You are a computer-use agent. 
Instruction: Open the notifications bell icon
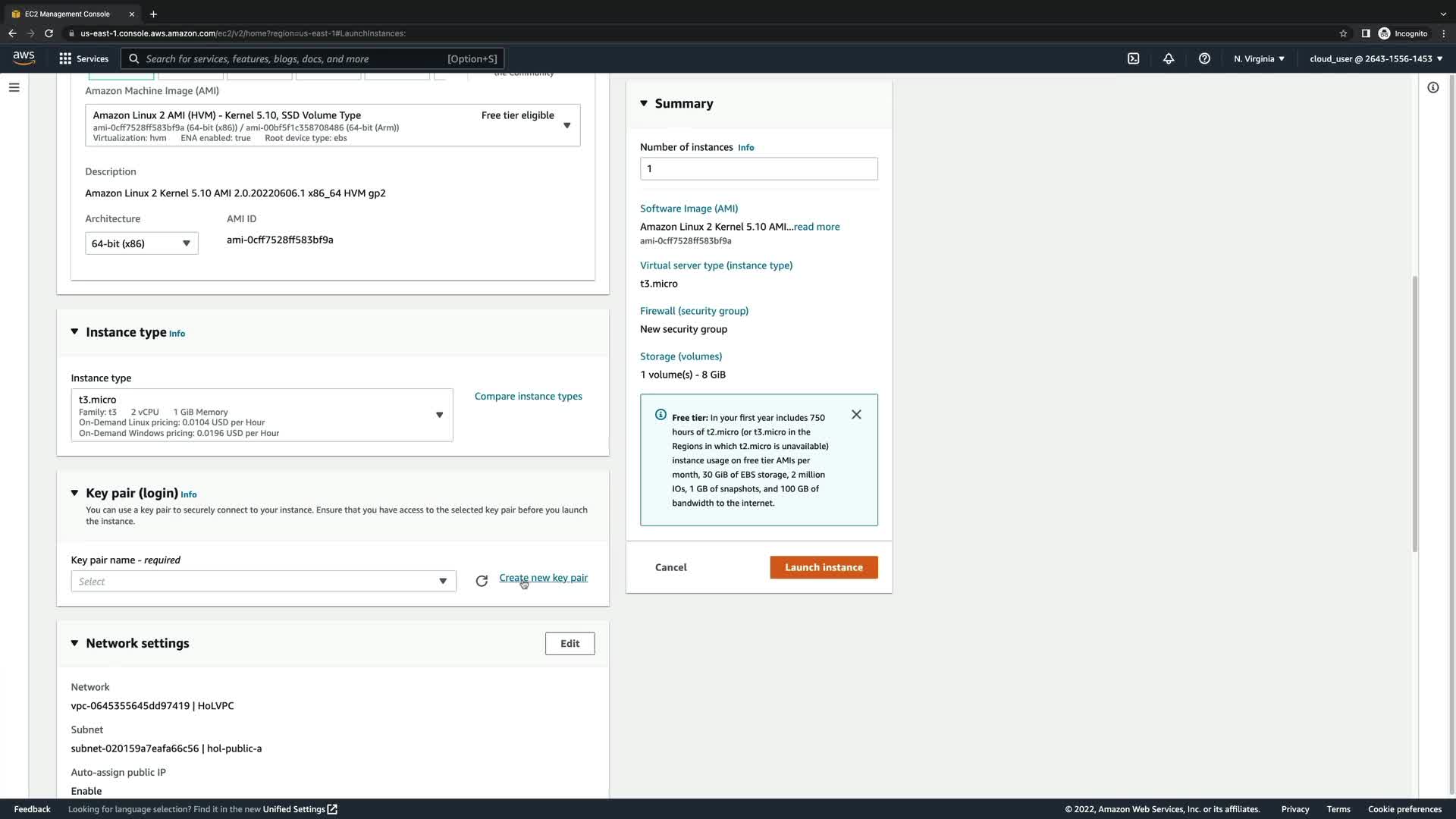click(1169, 58)
